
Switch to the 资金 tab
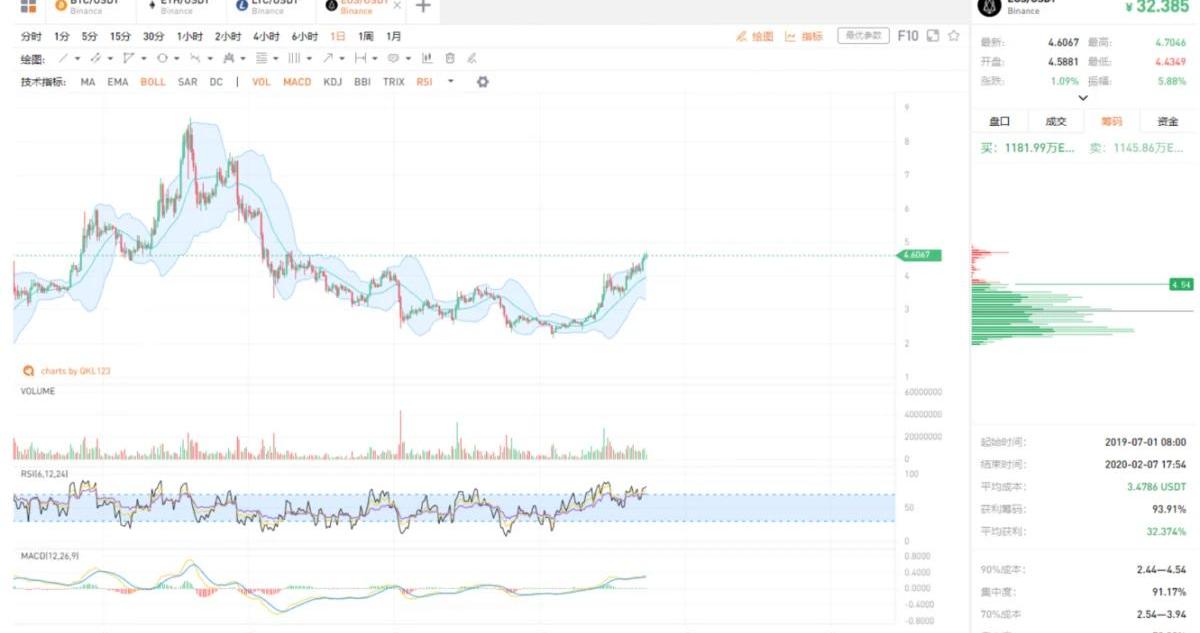click(x=1167, y=122)
